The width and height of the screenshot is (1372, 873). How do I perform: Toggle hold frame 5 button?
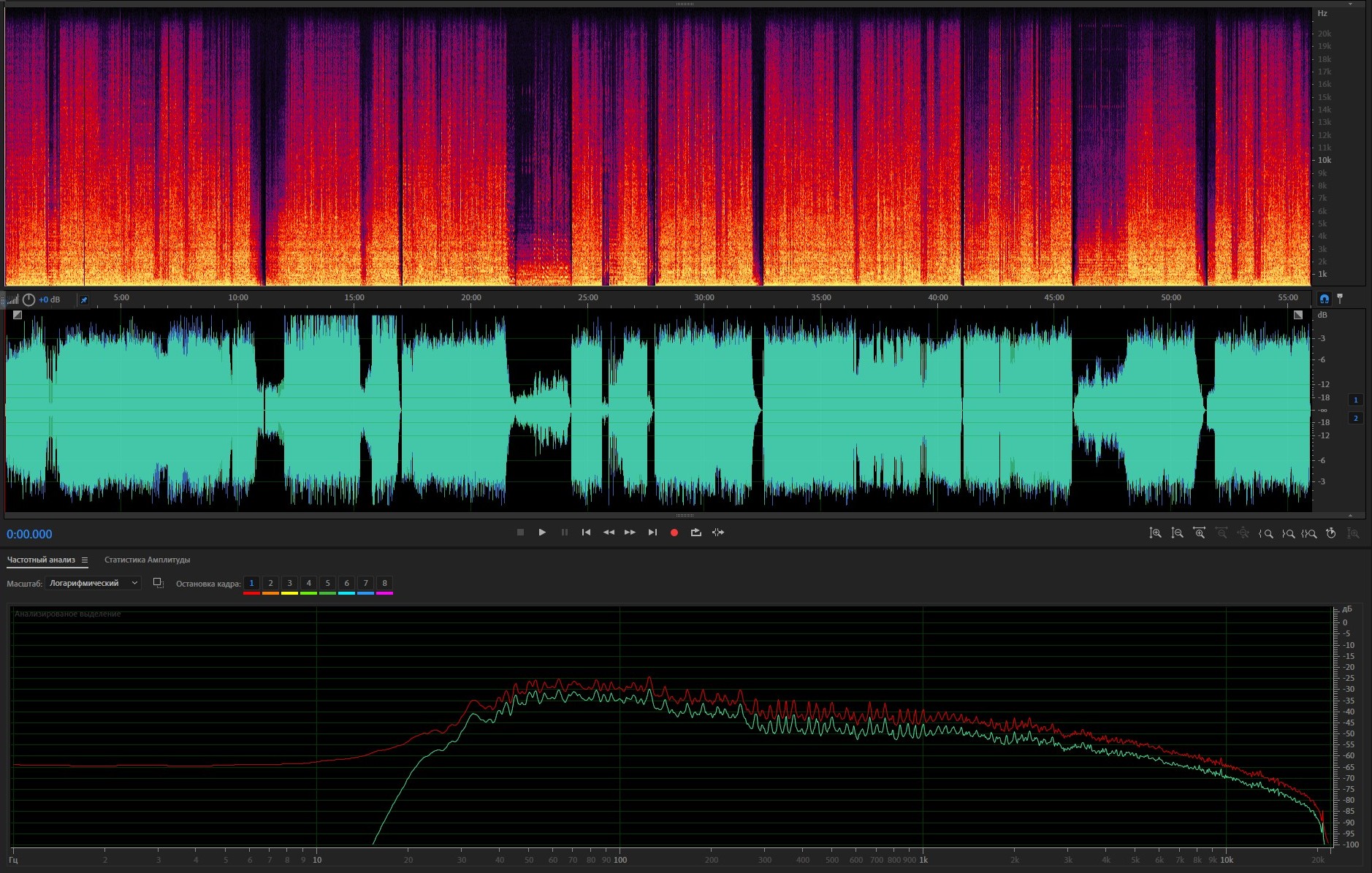click(x=327, y=583)
